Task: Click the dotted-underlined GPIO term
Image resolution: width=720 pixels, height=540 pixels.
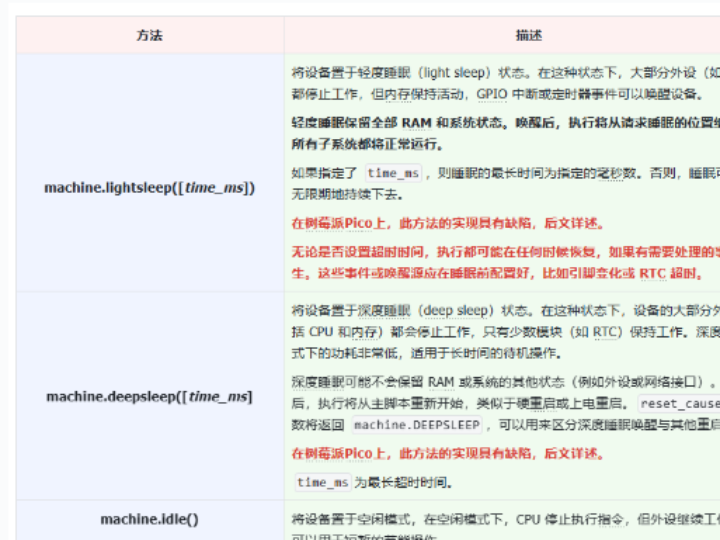Action: pyautogui.click(x=492, y=94)
